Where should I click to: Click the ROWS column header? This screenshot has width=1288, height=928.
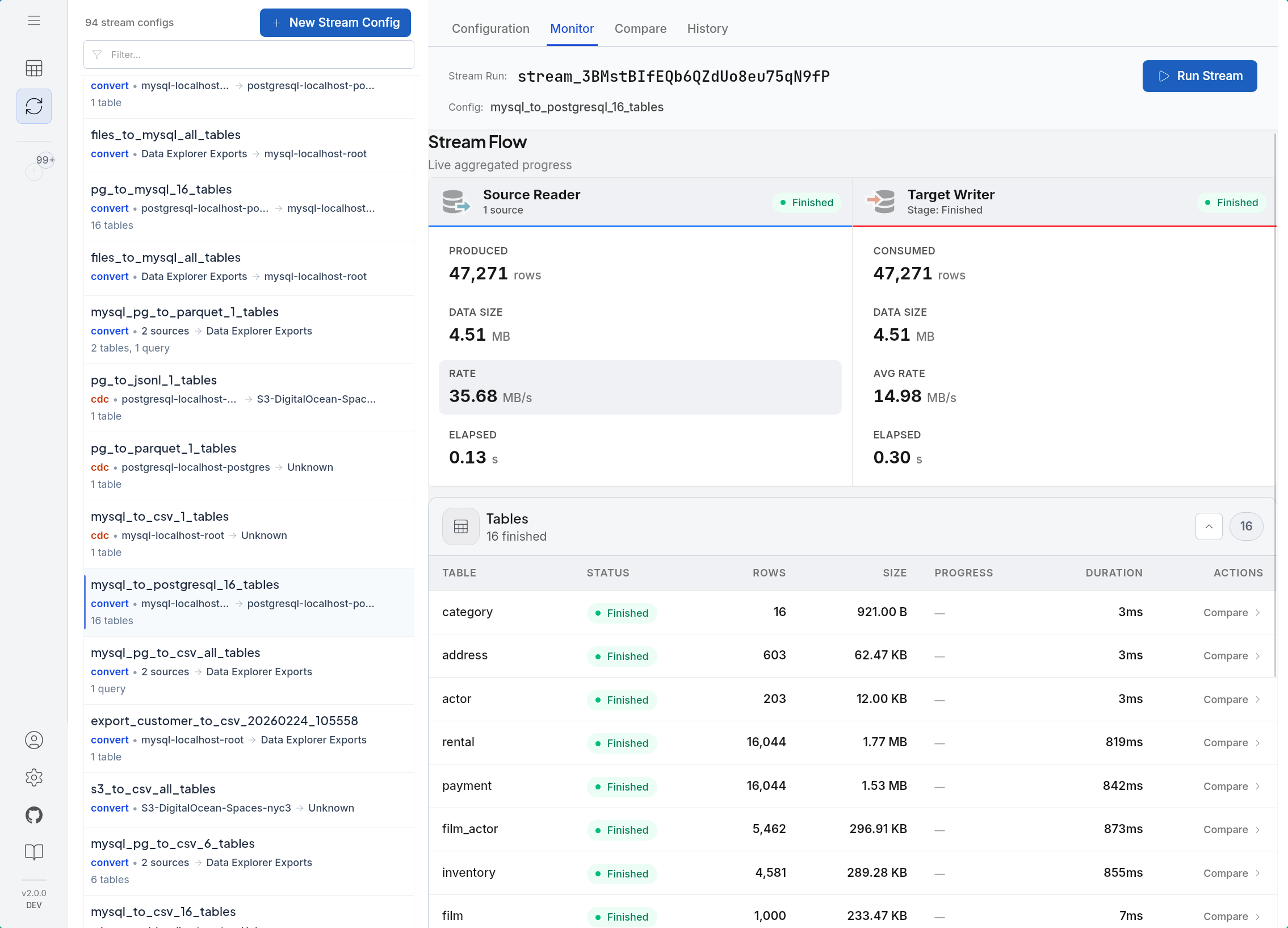[769, 573]
